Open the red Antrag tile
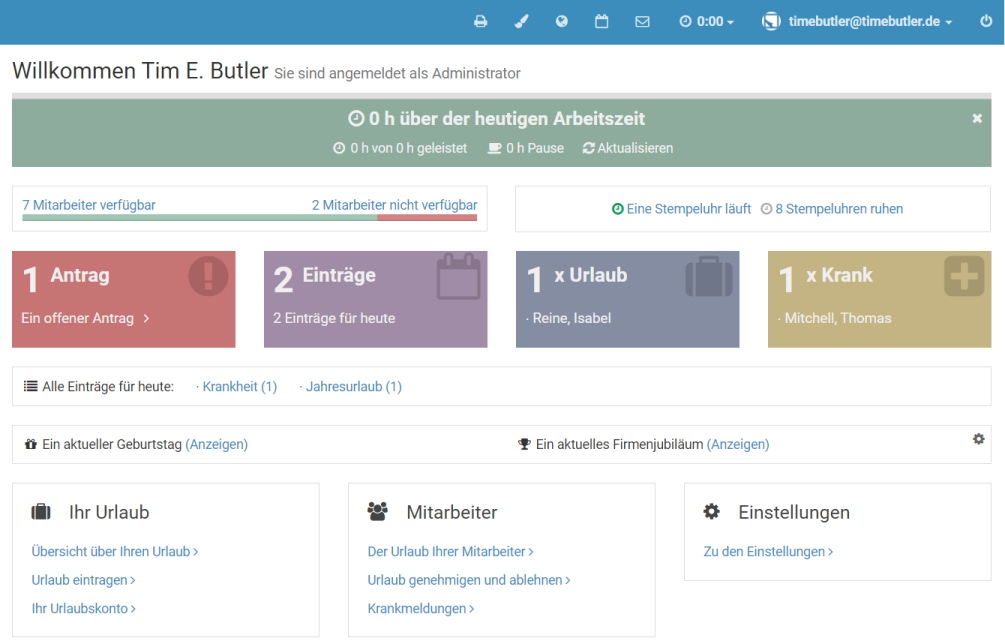The width and height of the screenshot is (1005, 644). tap(124, 299)
